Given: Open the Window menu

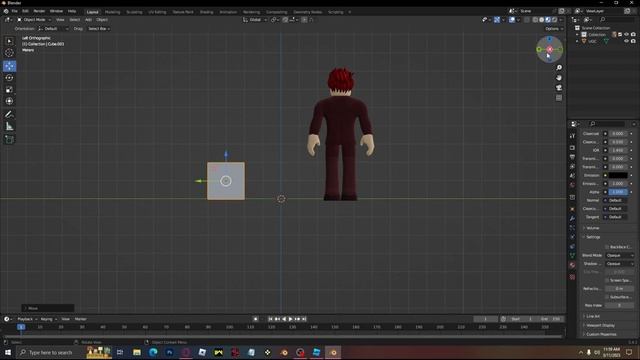Looking at the screenshot, I should click(x=56, y=11).
